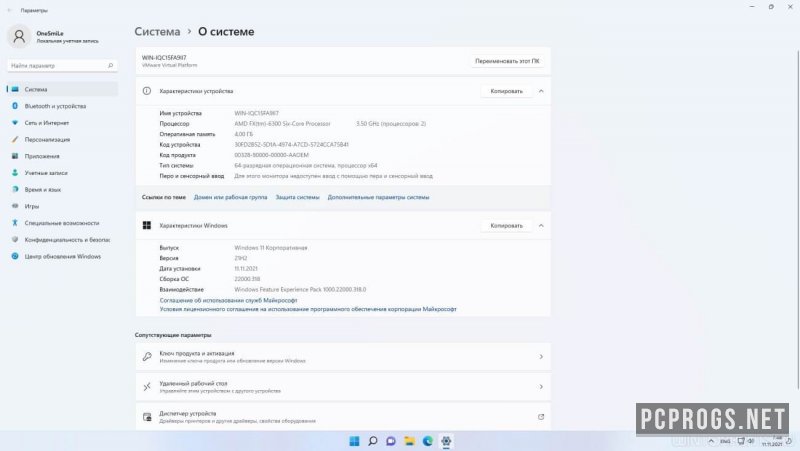Select Система in the sidebar

tap(62, 89)
